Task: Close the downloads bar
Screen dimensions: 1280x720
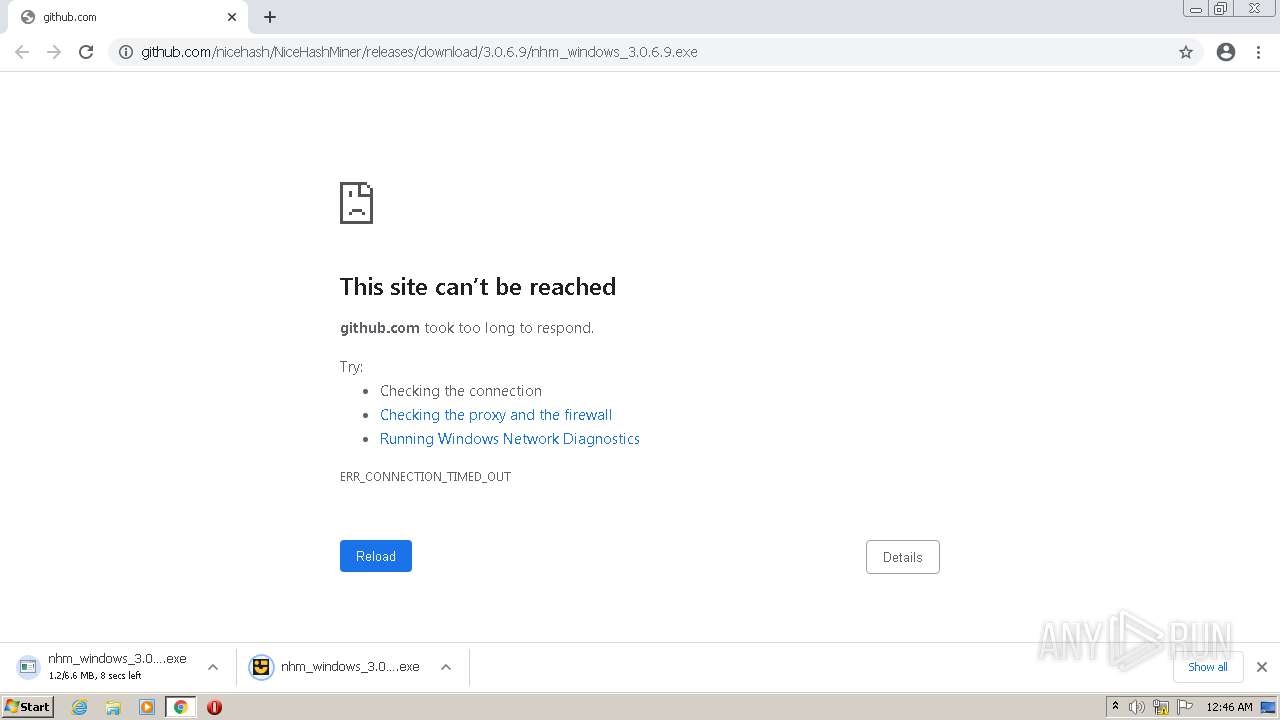Action: (x=1262, y=667)
